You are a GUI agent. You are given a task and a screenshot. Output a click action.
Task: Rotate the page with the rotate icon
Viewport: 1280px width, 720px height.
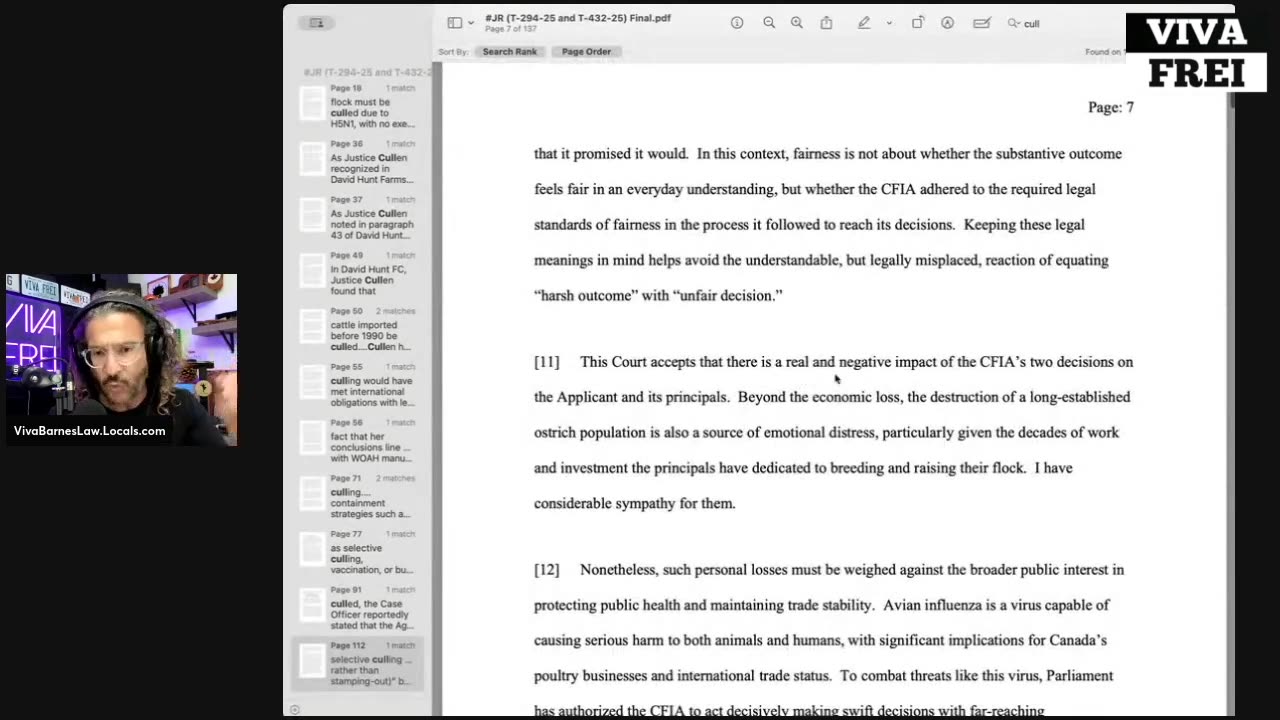click(917, 23)
